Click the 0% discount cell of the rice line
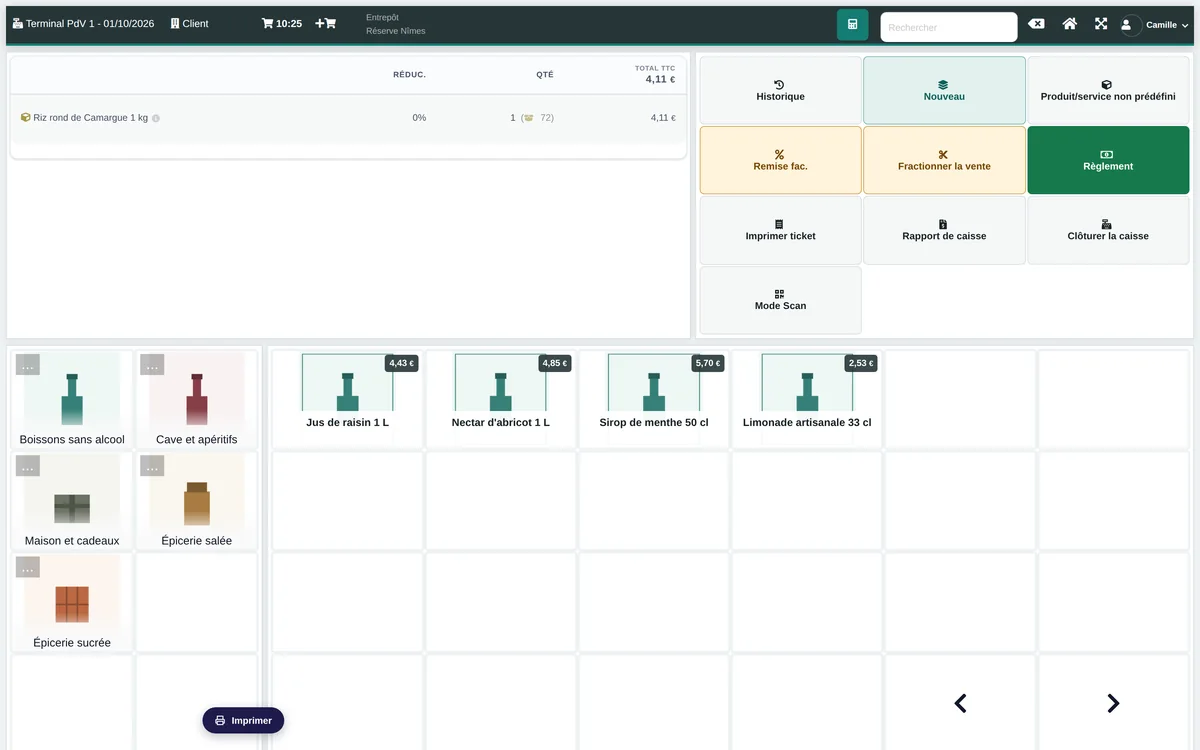Viewport: 1200px width, 750px height. click(419, 118)
